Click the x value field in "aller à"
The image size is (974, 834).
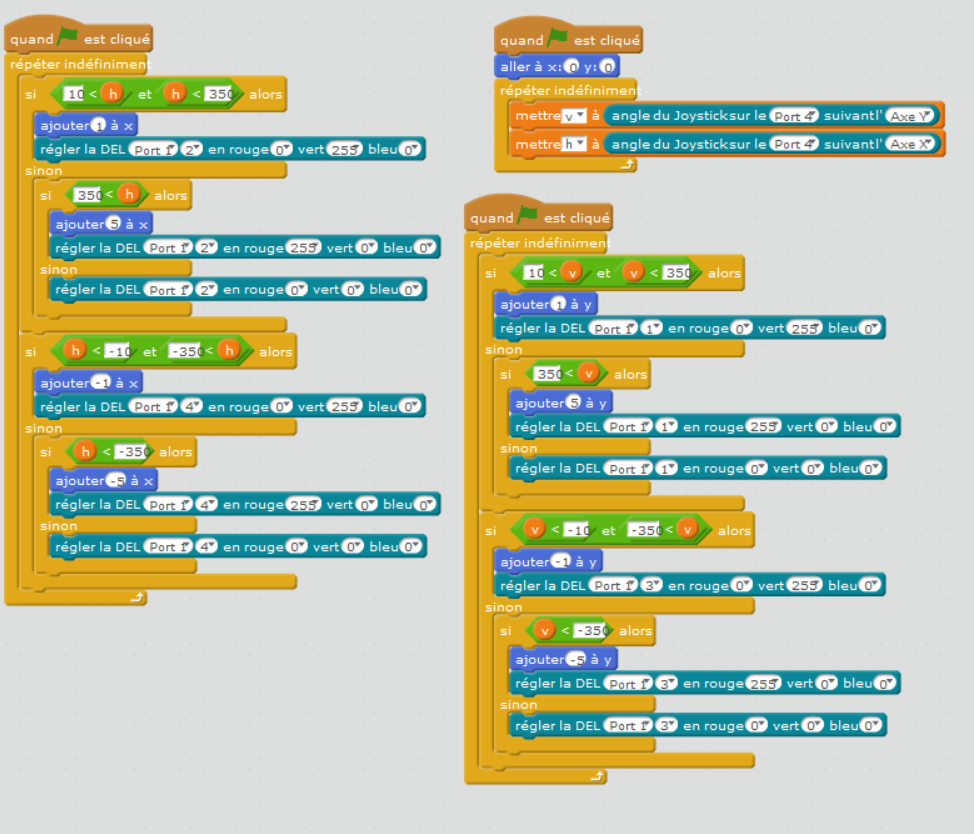(x=572, y=67)
